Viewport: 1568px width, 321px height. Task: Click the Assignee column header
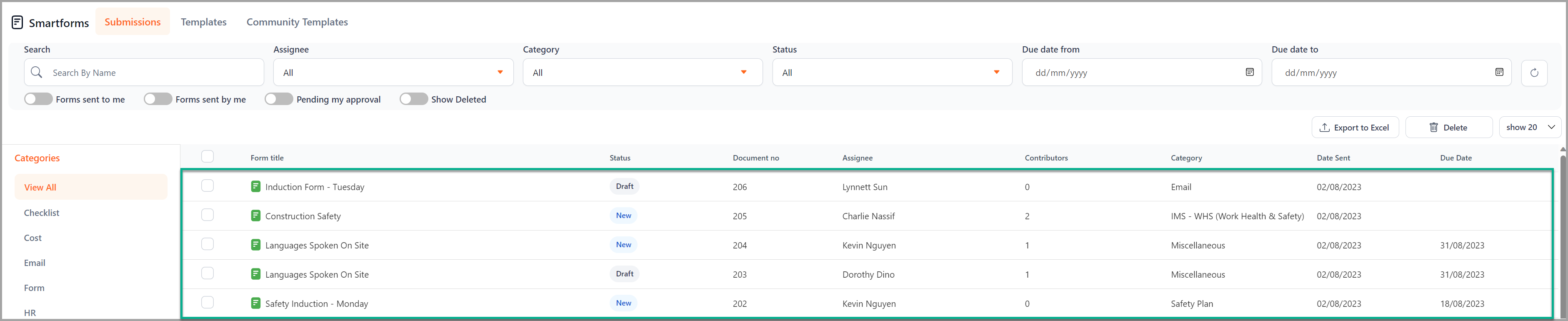click(857, 158)
